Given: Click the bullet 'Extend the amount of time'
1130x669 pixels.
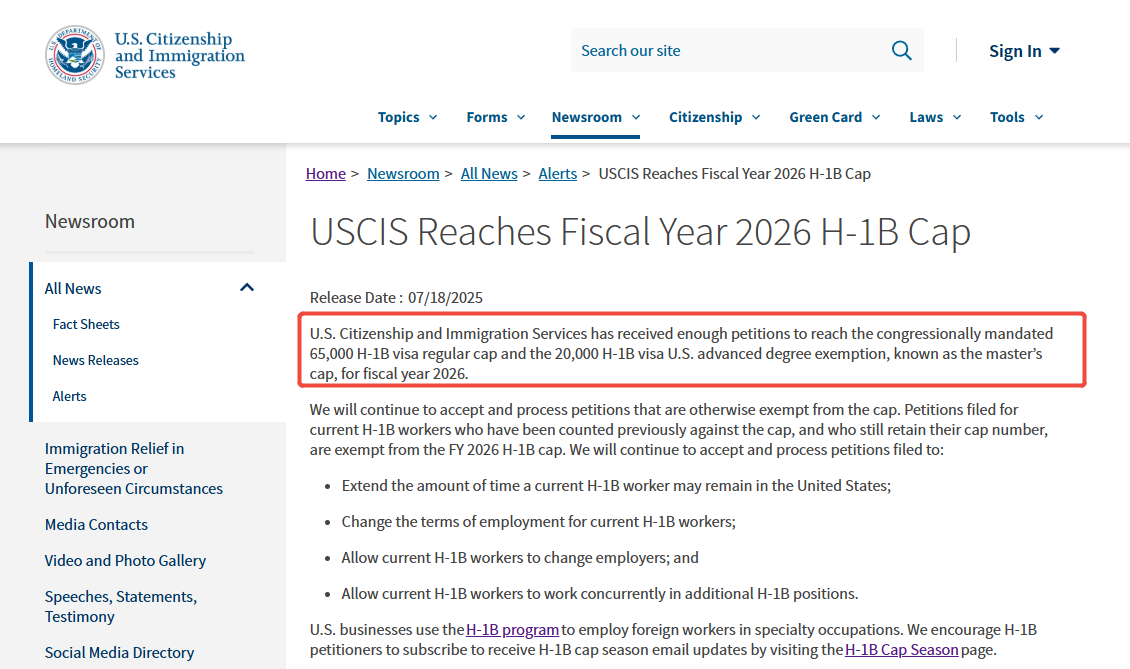Looking at the screenshot, I should pyautogui.click(x=616, y=485).
